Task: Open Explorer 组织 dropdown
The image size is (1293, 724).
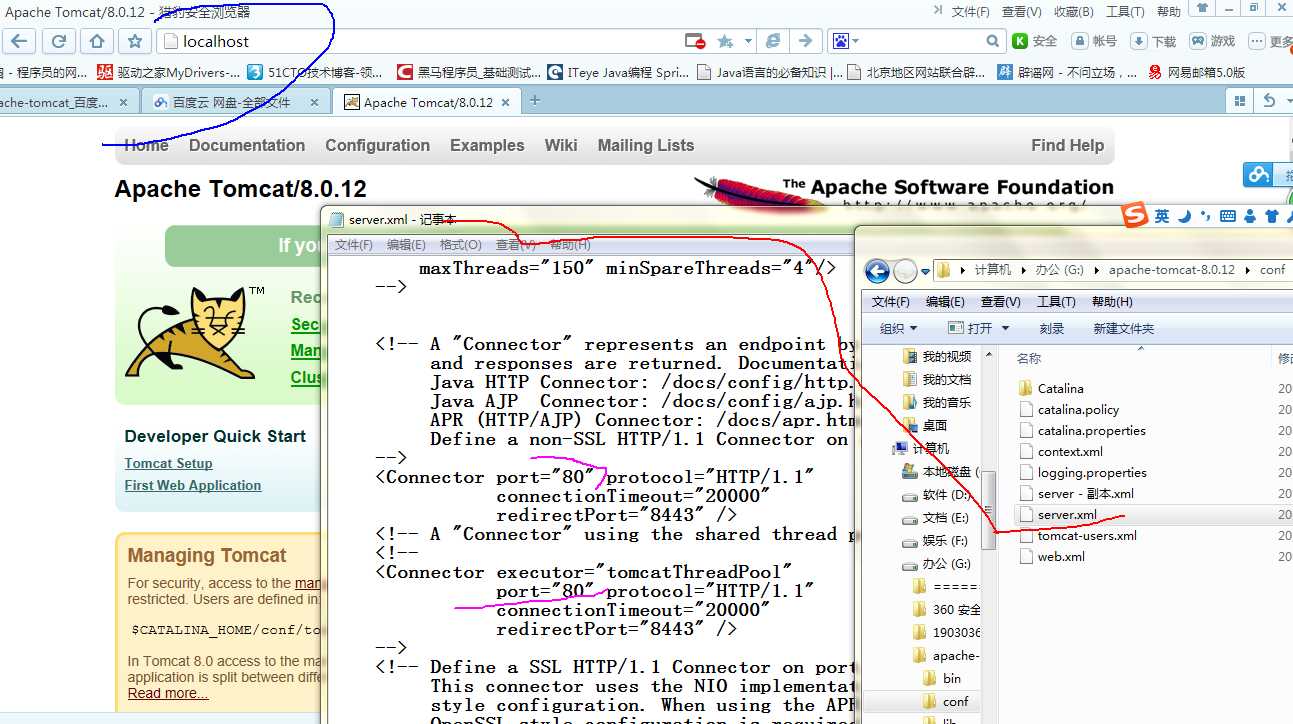Action: click(x=898, y=328)
